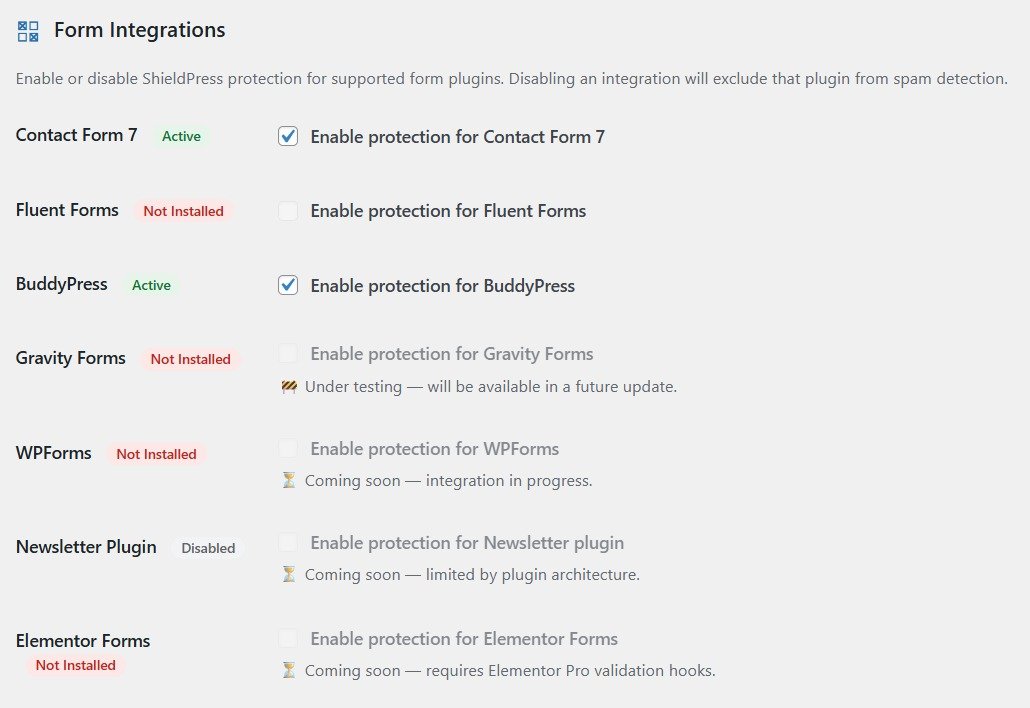This screenshot has height=708, width=1030.
Task: Uncheck protection for BuddyPress
Action: [x=287, y=285]
